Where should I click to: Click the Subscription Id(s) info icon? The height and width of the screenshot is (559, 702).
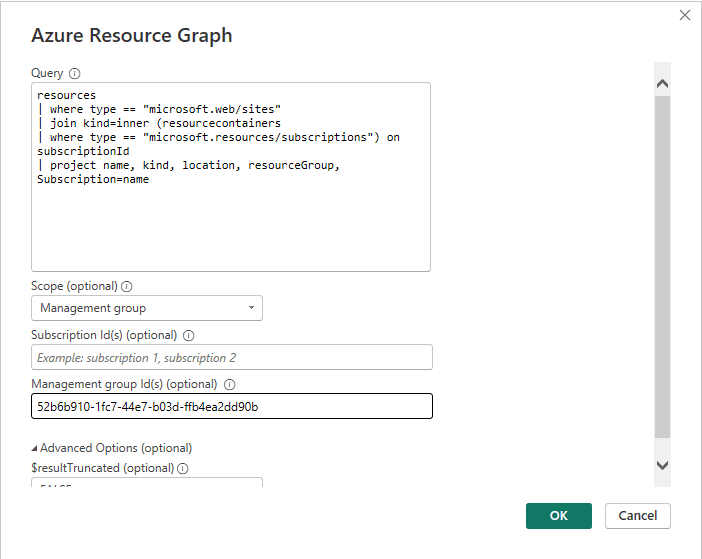[x=189, y=336]
